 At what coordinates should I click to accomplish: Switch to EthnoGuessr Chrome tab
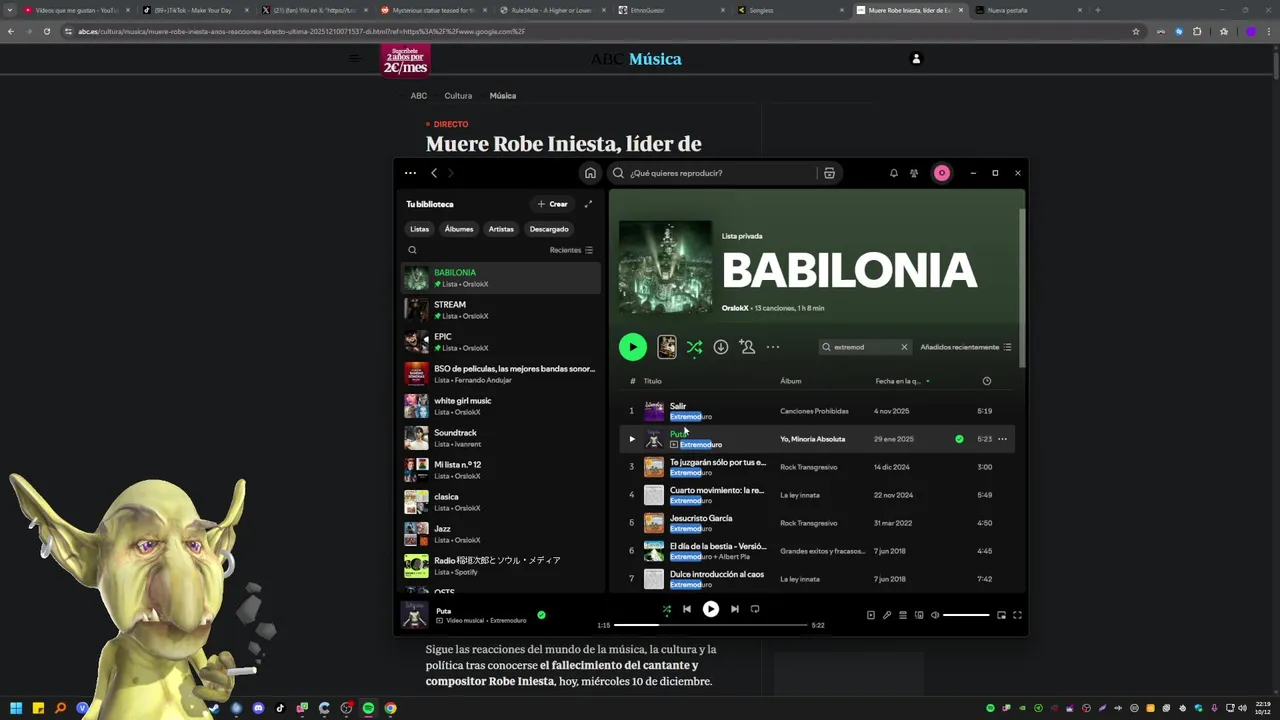[672, 10]
